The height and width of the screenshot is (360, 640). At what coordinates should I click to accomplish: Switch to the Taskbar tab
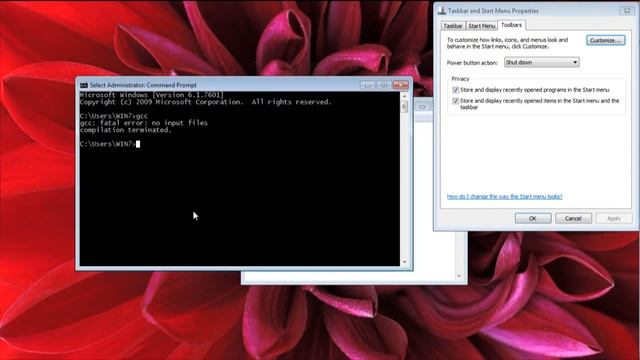point(453,26)
